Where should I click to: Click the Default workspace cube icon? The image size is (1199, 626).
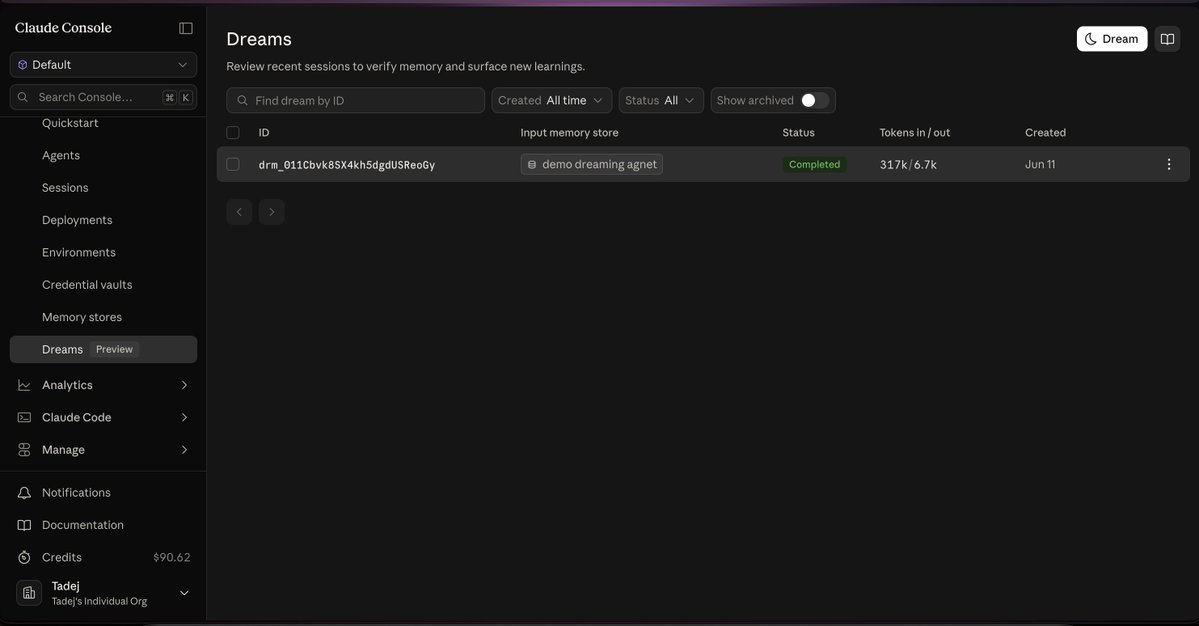[x=22, y=65]
